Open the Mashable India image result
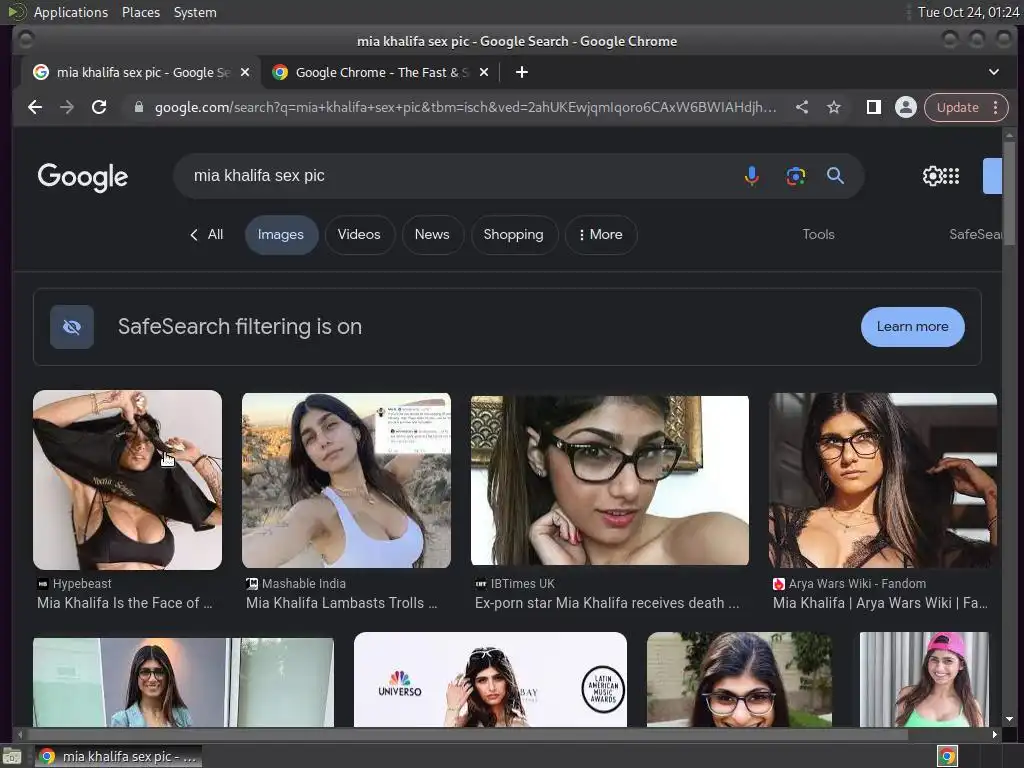 pos(346,480)
